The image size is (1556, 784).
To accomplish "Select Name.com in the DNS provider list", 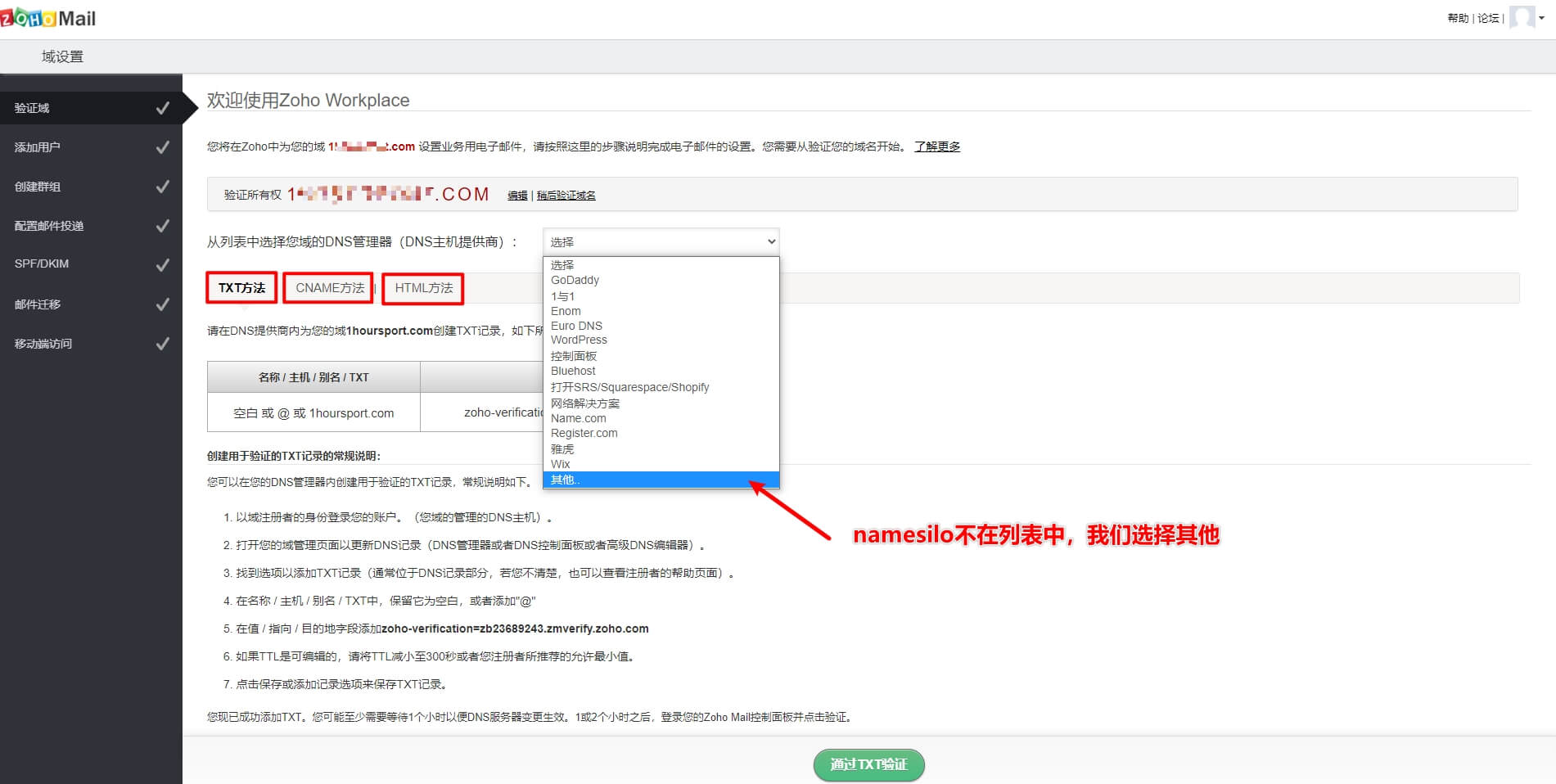I will point(579,418).
